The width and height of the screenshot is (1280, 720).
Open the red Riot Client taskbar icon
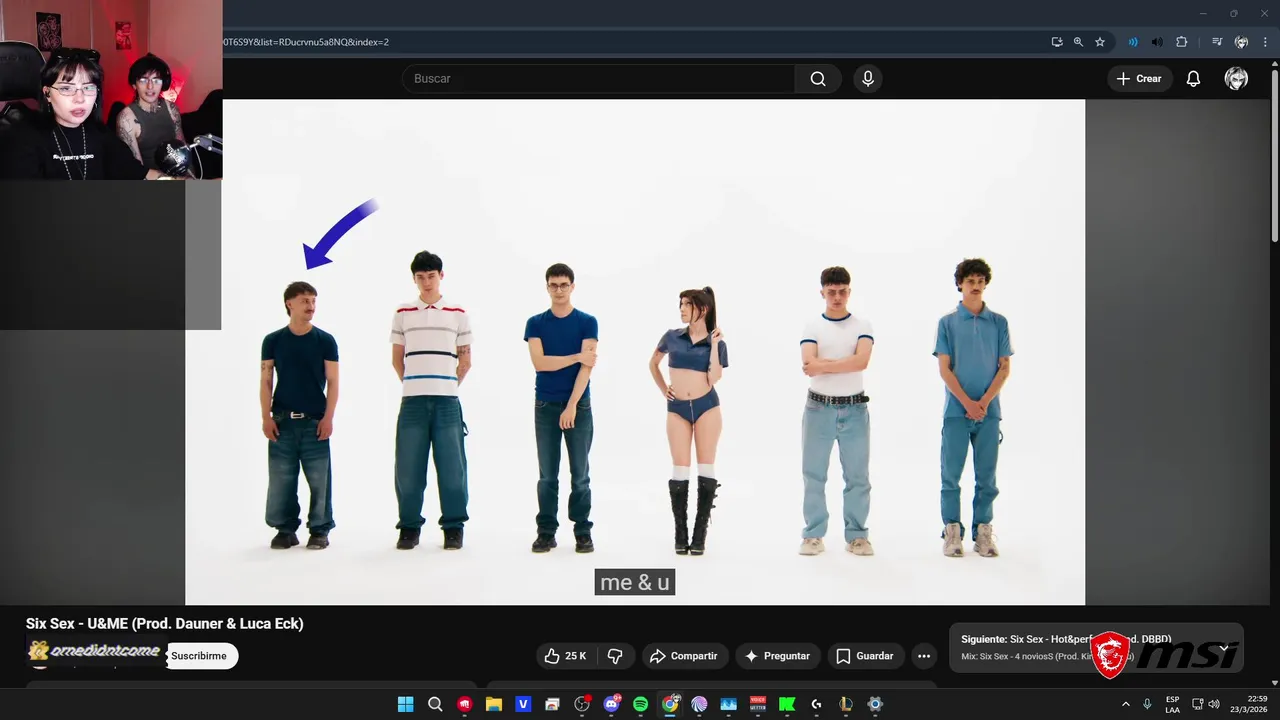tap(464, 704)
